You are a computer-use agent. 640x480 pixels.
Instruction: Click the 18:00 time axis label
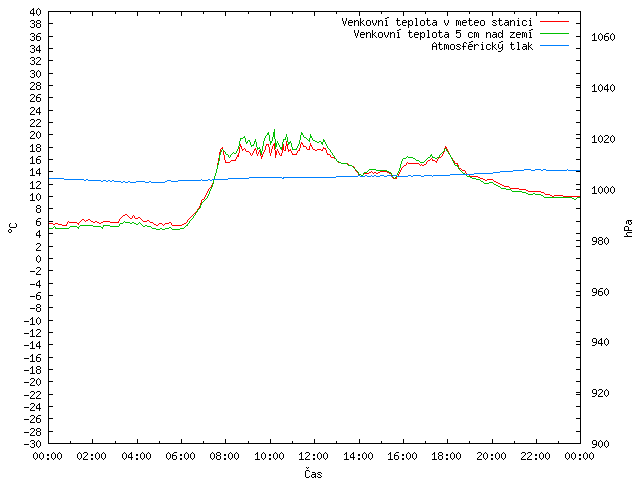(447, 456)
